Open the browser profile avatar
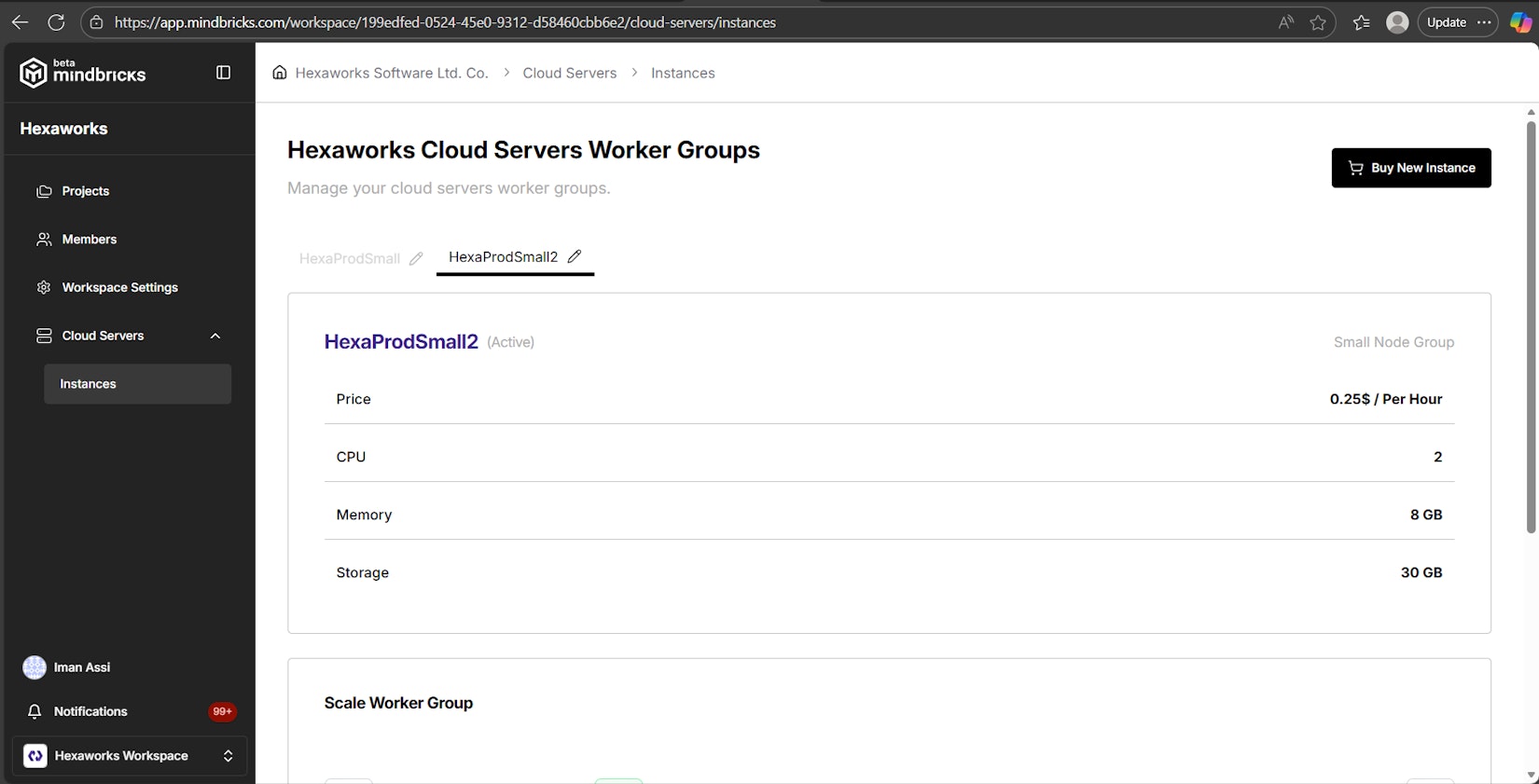The image size is (1539, 784). 1396,22
